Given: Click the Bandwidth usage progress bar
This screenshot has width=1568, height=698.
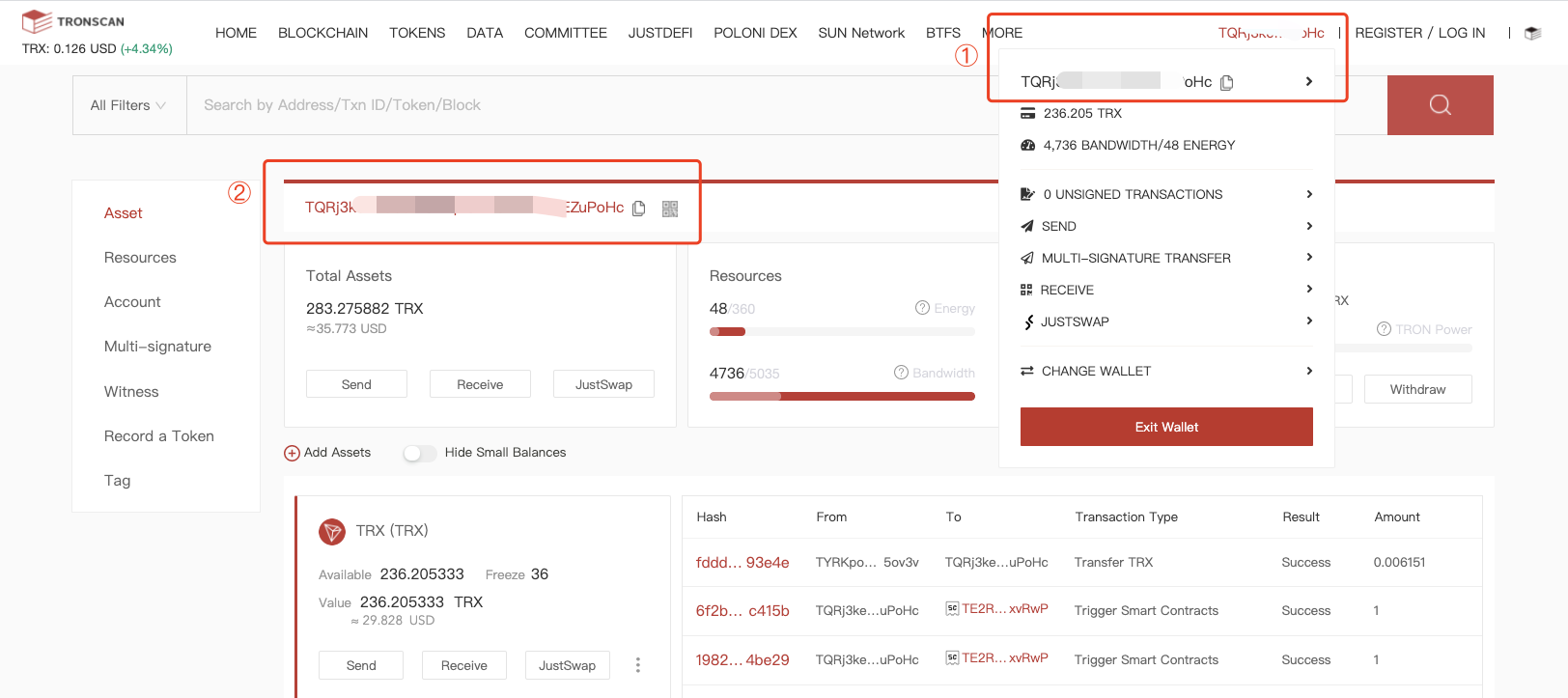Looking at the screenshot, I should pos(842,396).
